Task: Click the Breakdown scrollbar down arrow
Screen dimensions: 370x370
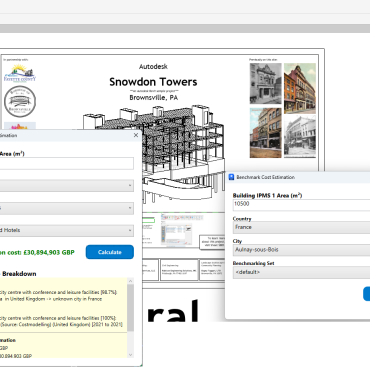Action: (x=130, y=355)
